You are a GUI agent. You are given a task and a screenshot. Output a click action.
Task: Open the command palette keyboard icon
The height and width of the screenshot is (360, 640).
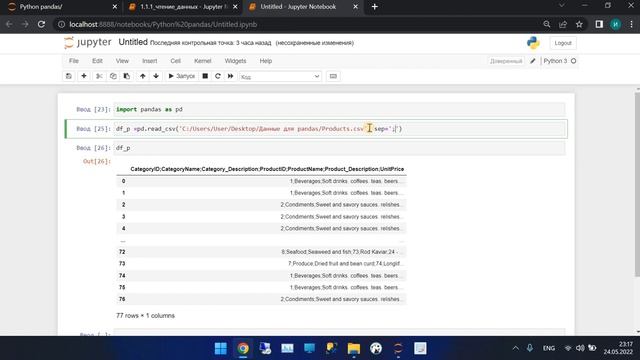[x=333, y=76]
